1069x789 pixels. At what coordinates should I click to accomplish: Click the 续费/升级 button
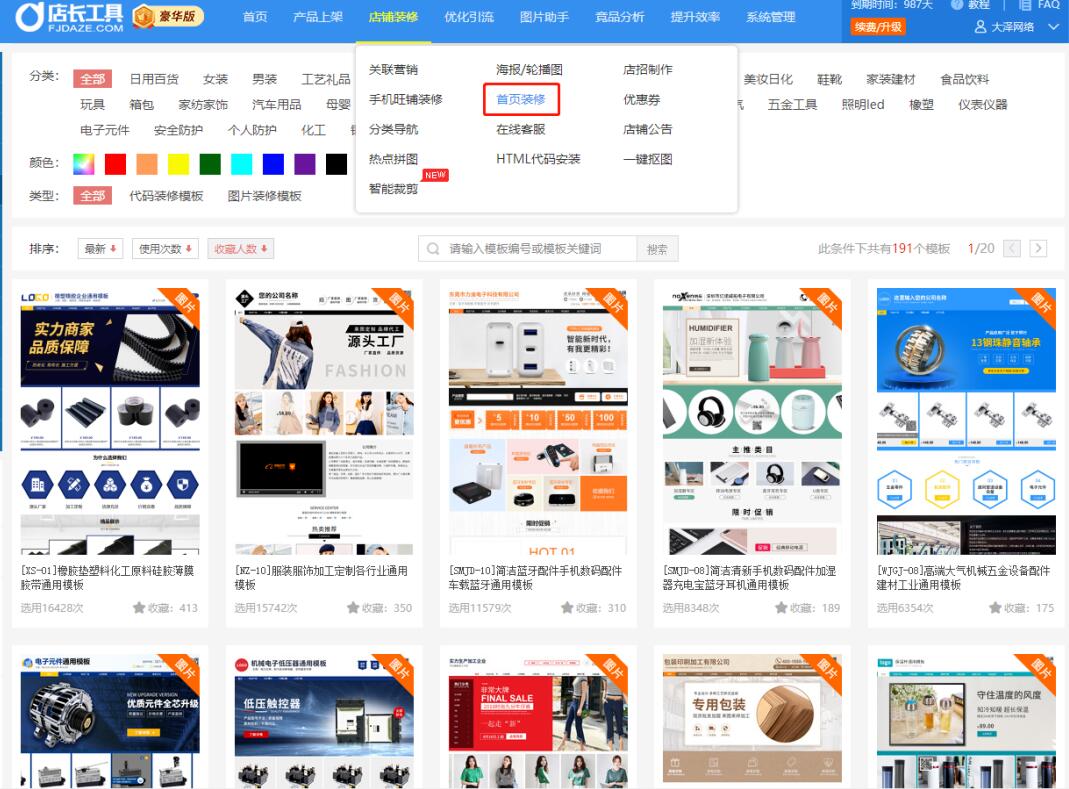[x=878, y=27]
